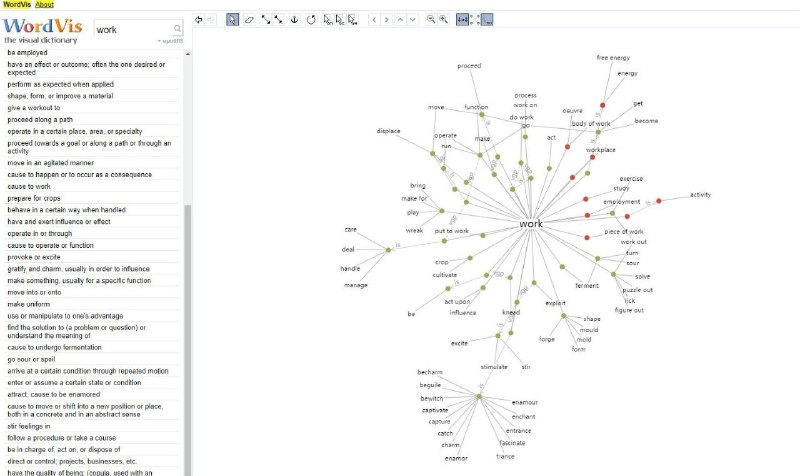
Task: Click the anchor tool icon
Action: click(294, 18)
